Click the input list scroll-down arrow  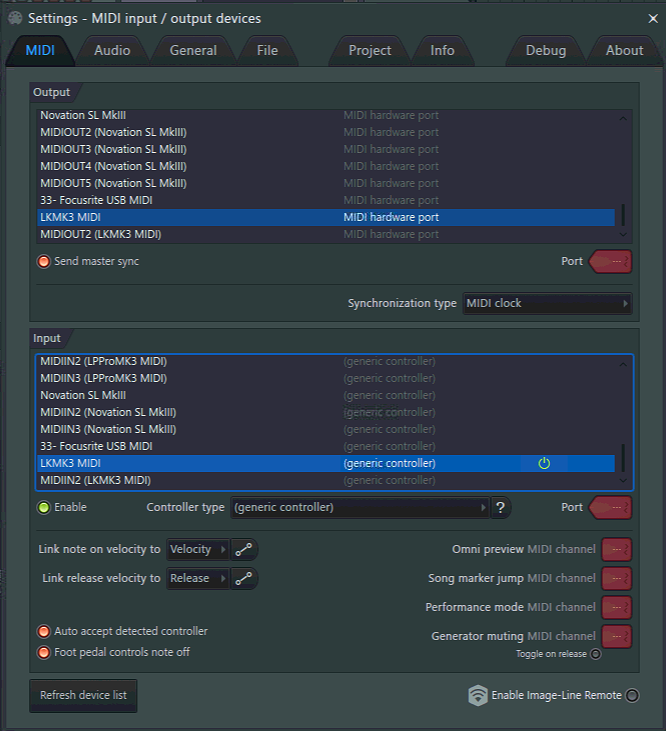click(x=623, y=480)
